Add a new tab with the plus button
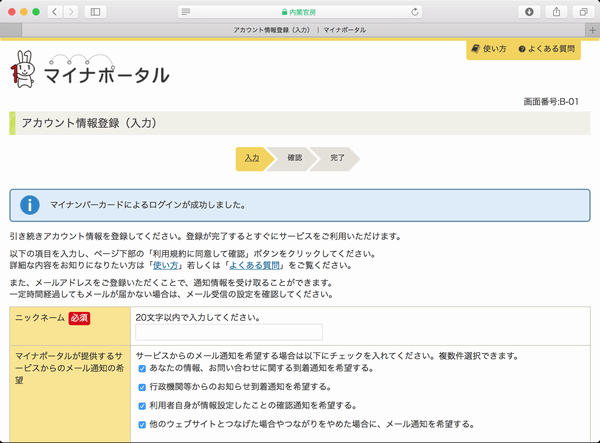Image resolution: width=600 pixels, height=443 pixels. [x=592, y=30]
